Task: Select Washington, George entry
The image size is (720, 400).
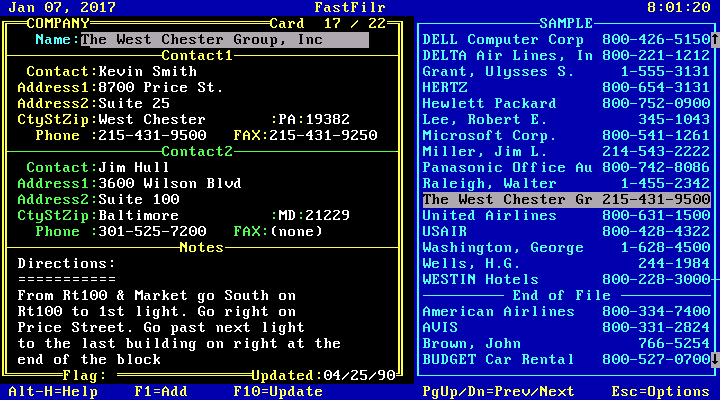Action: tap(566, 248)
